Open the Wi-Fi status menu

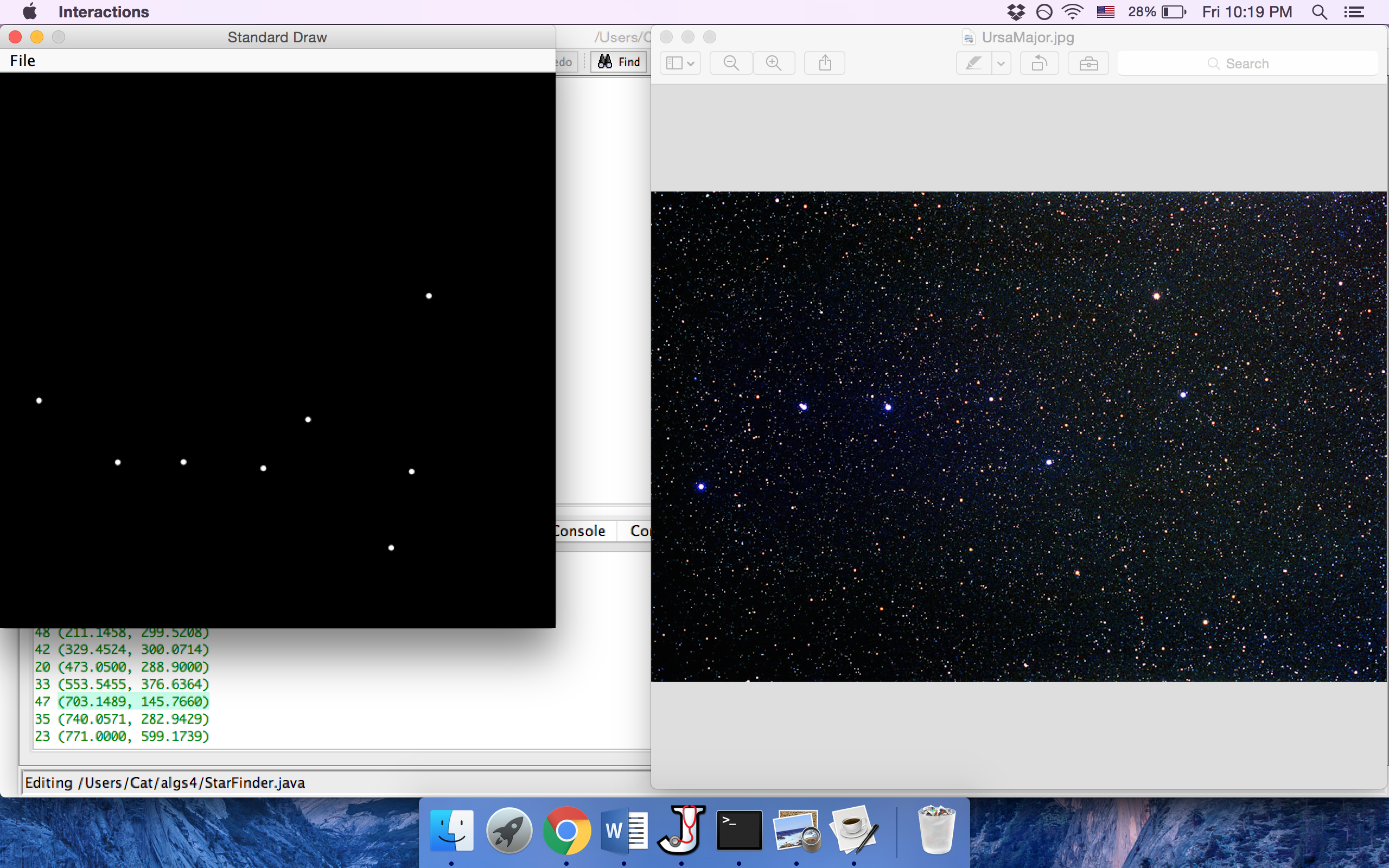[1072, 12]
